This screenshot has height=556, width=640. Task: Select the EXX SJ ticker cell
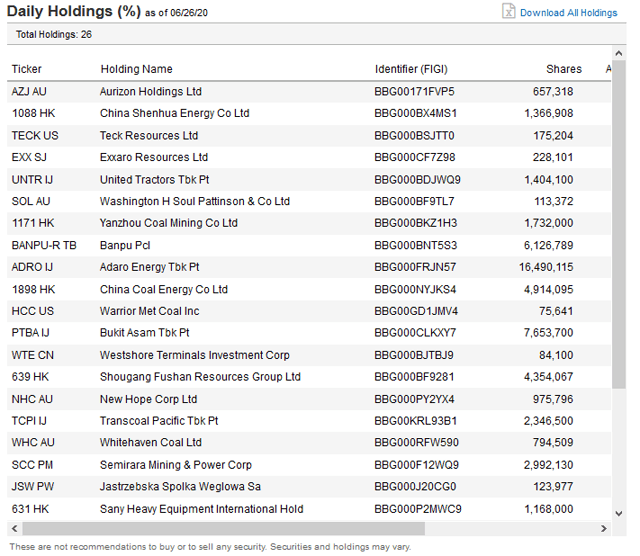(29, 157)
